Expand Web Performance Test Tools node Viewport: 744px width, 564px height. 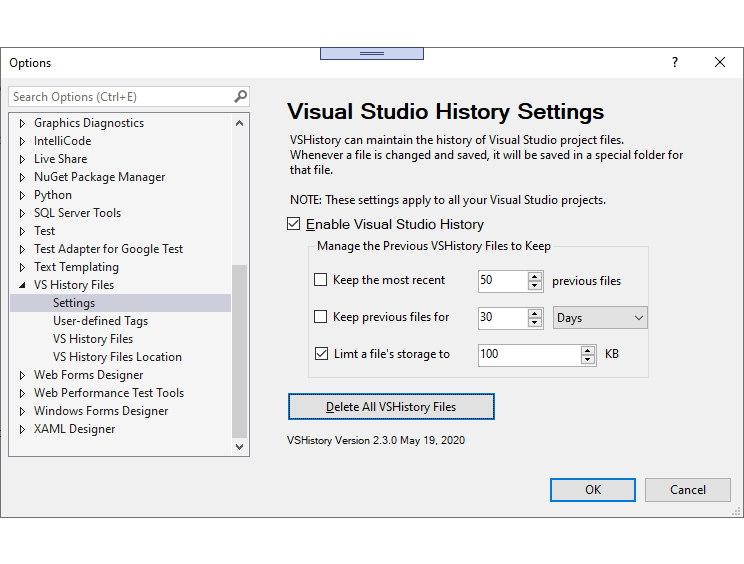[22, 394]
